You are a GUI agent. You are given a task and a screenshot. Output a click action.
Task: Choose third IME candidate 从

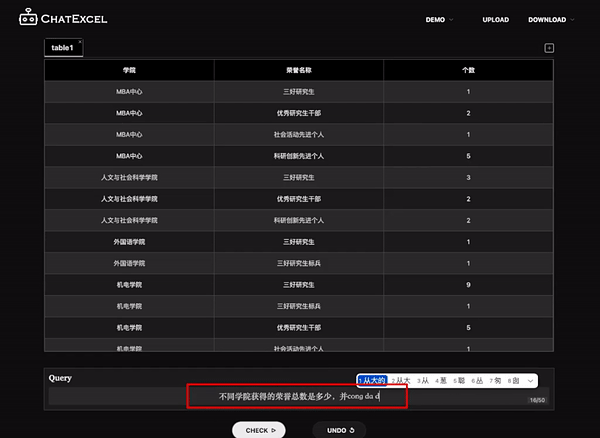point(423,381)
